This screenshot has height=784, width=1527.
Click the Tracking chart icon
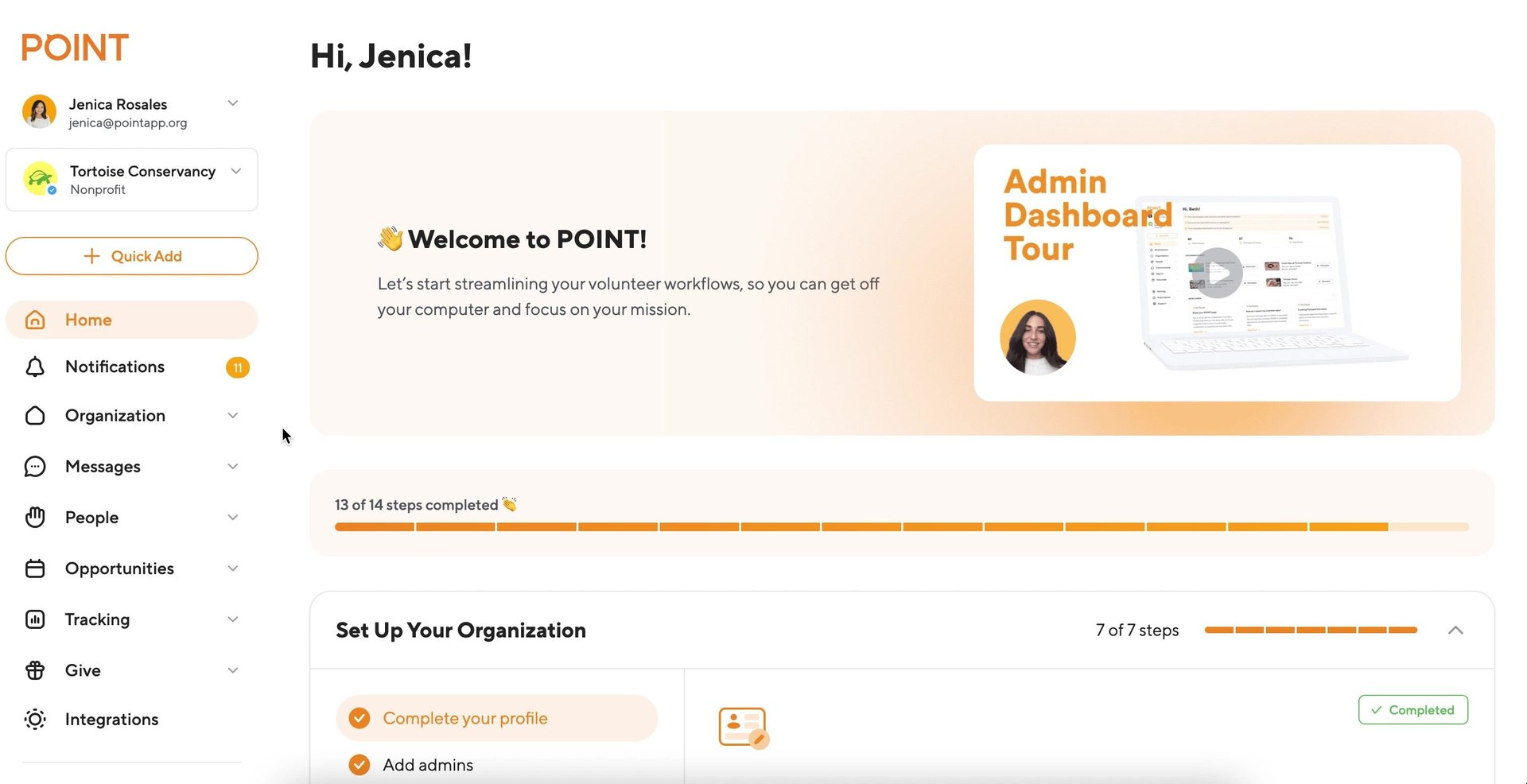tap(35, 619)
